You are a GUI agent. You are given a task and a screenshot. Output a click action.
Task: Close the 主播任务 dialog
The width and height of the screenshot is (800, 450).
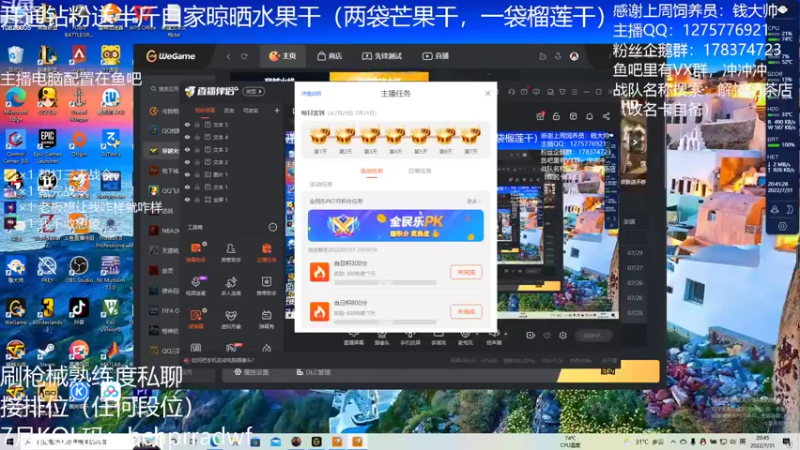(x=488, y=93)
